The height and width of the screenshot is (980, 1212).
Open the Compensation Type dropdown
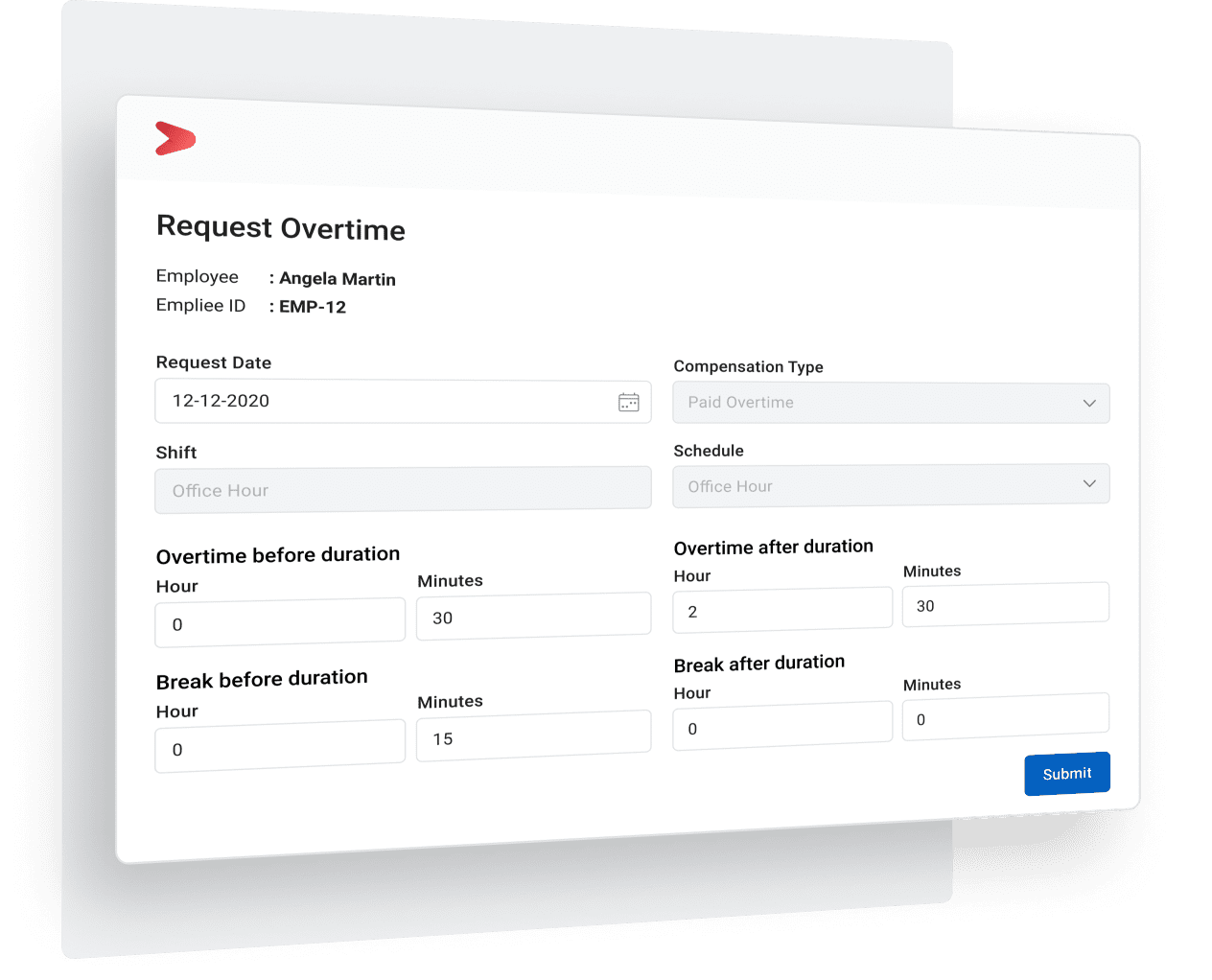click(x=891, y=403)
